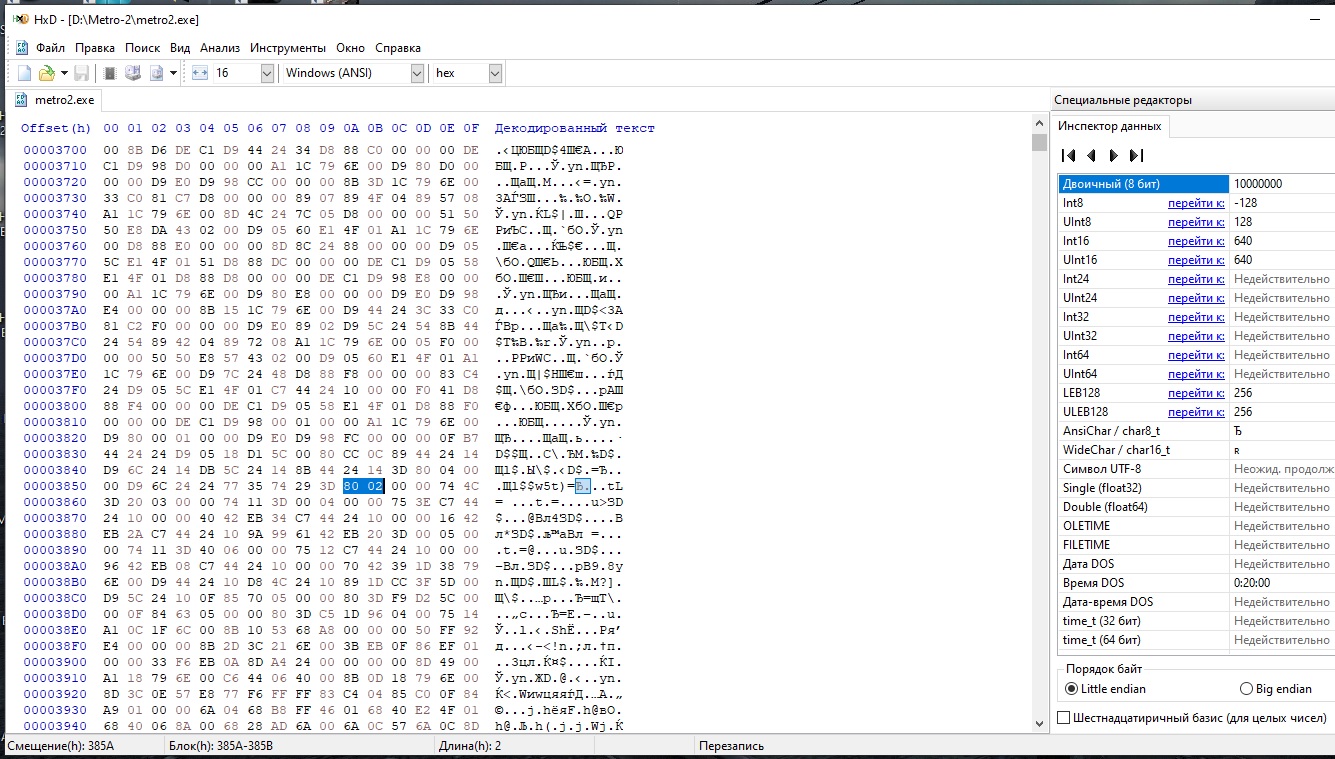This screenshot has height=759, width=1335.
Task: Open the bytes per row dropdown showing 16
Action: point(267,73)
